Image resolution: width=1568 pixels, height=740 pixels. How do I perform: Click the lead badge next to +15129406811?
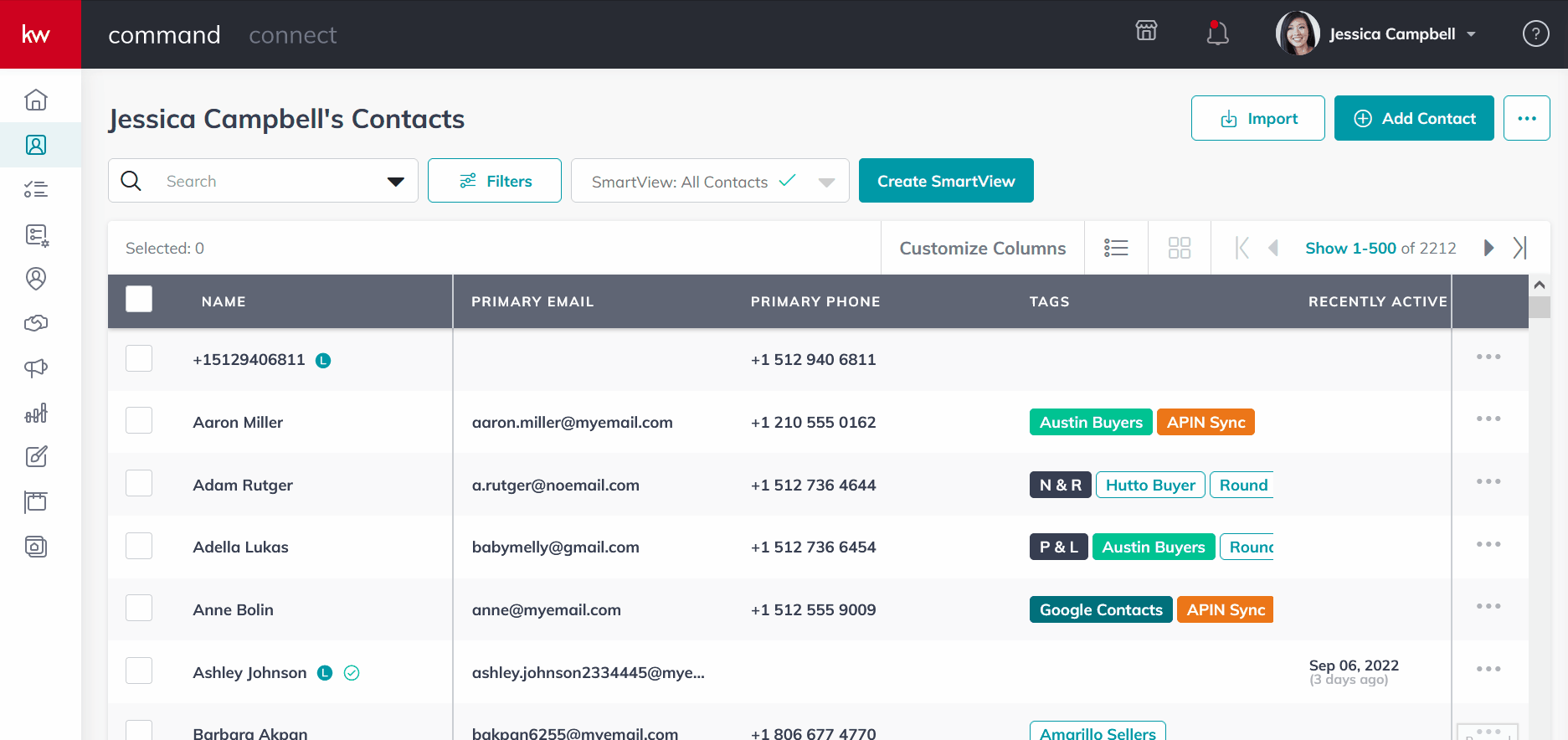point(323,360)
